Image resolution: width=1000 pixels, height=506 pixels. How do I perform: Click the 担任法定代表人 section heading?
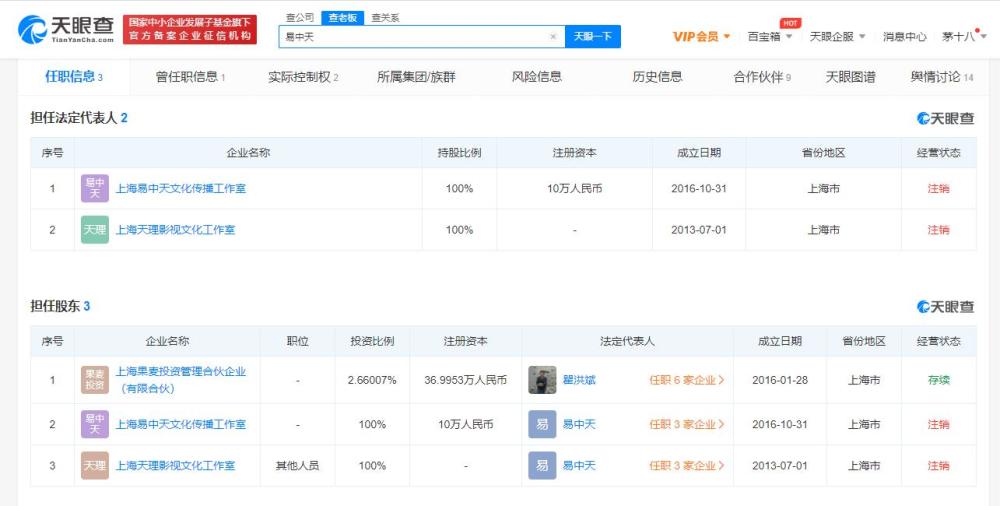coord(79,118)
